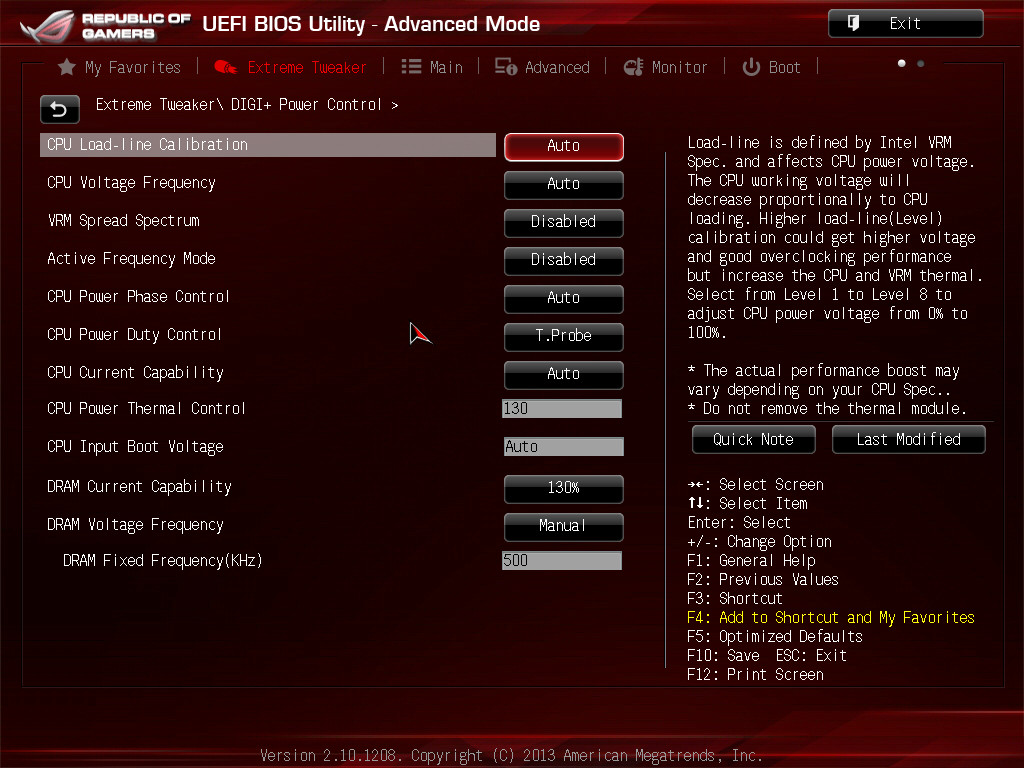Click F3 Shortcut hint
This screenshot has height=768, width=1024.
coord(735,599)
